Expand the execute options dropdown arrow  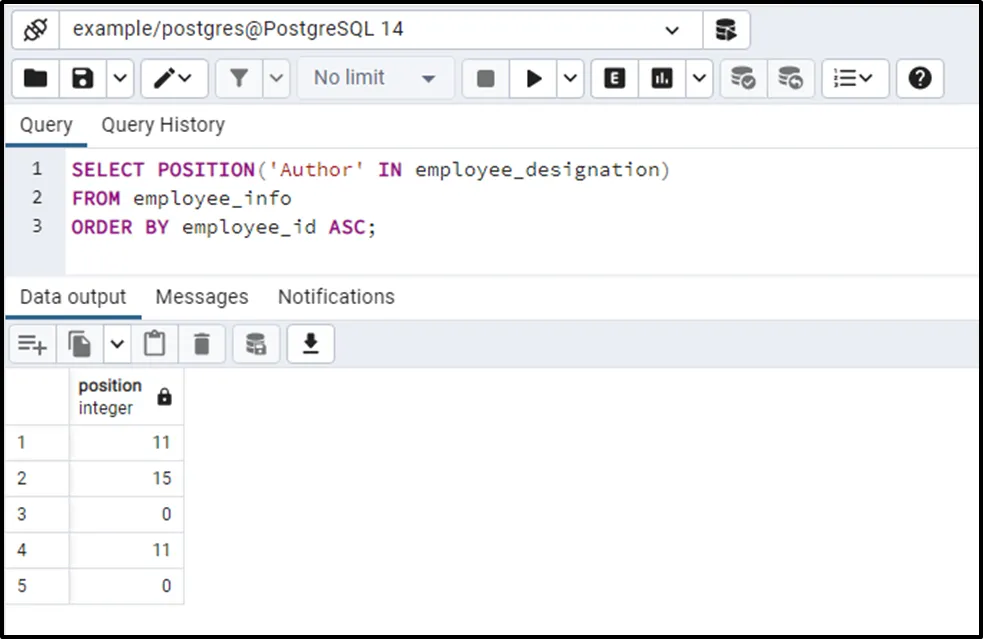571,78
